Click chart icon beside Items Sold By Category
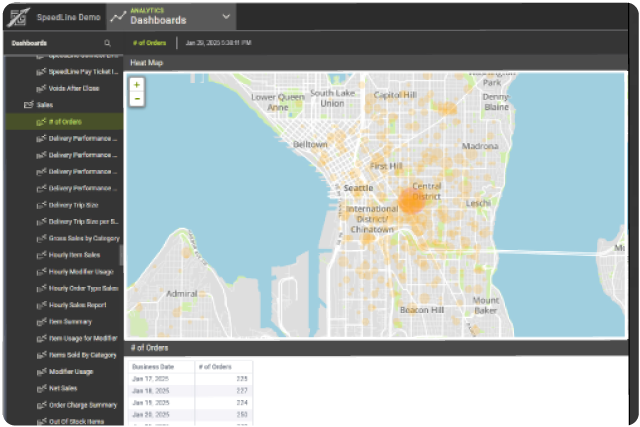 [x=41, y=355]
